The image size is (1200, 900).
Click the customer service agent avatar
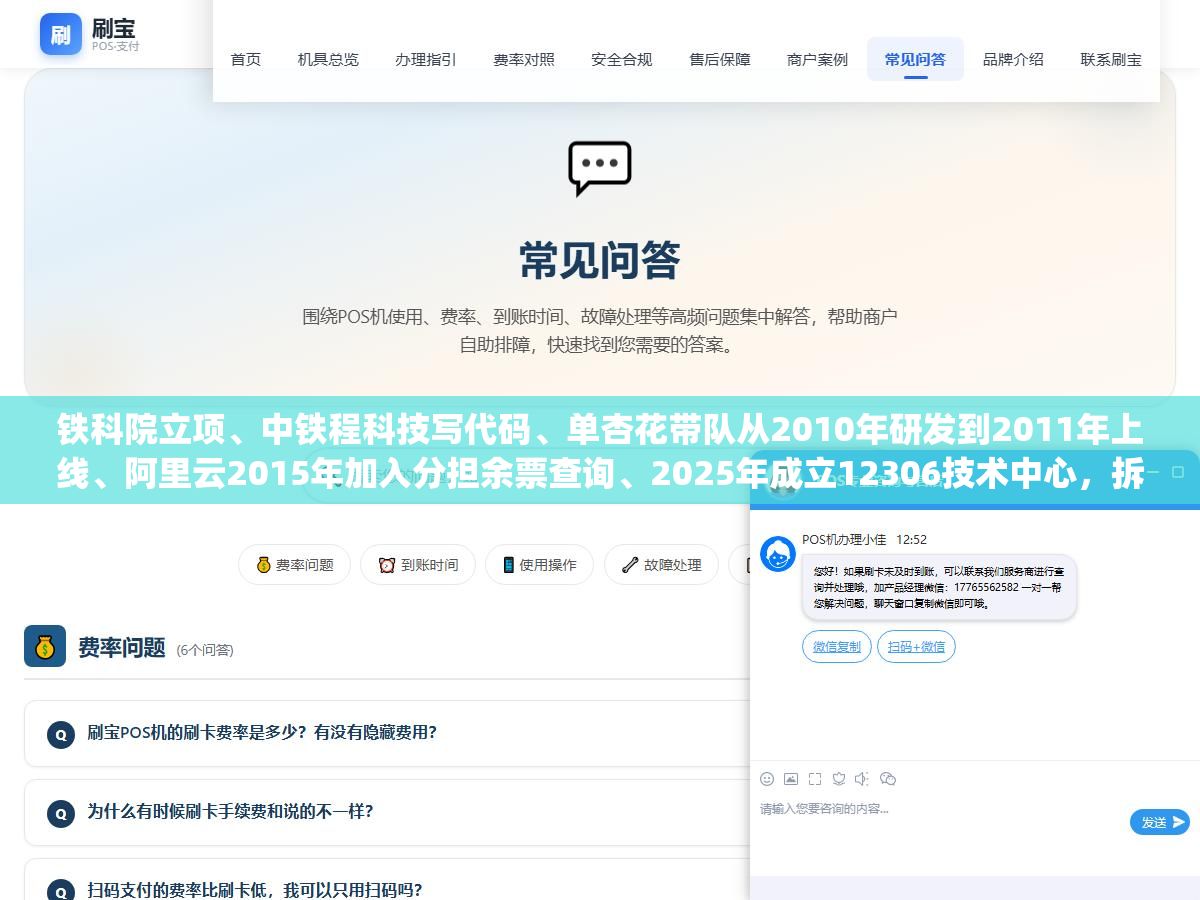tap(778, 554)
